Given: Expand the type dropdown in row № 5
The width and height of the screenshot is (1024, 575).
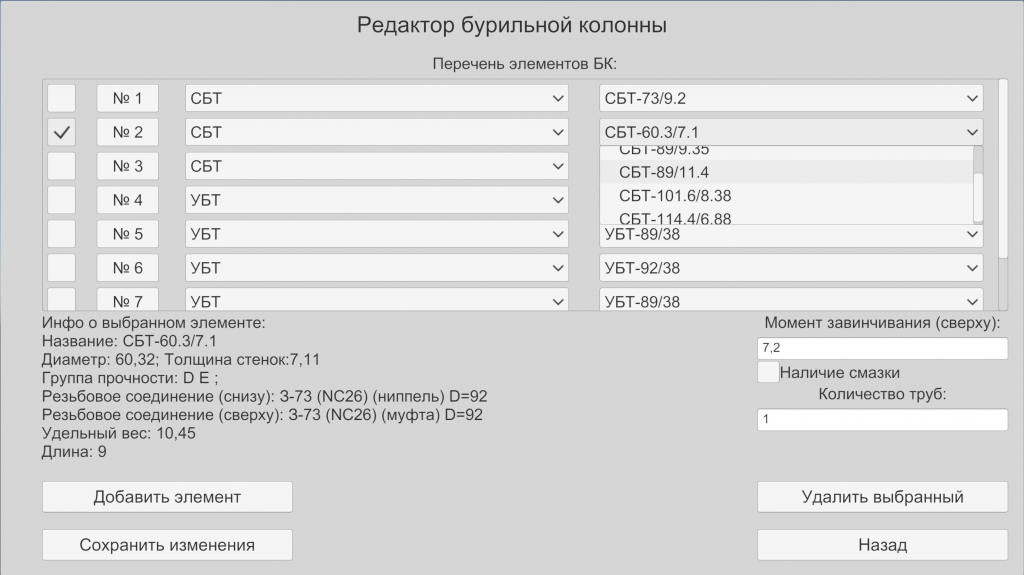Looking at the screenshot, I should (x=376, y=234).
